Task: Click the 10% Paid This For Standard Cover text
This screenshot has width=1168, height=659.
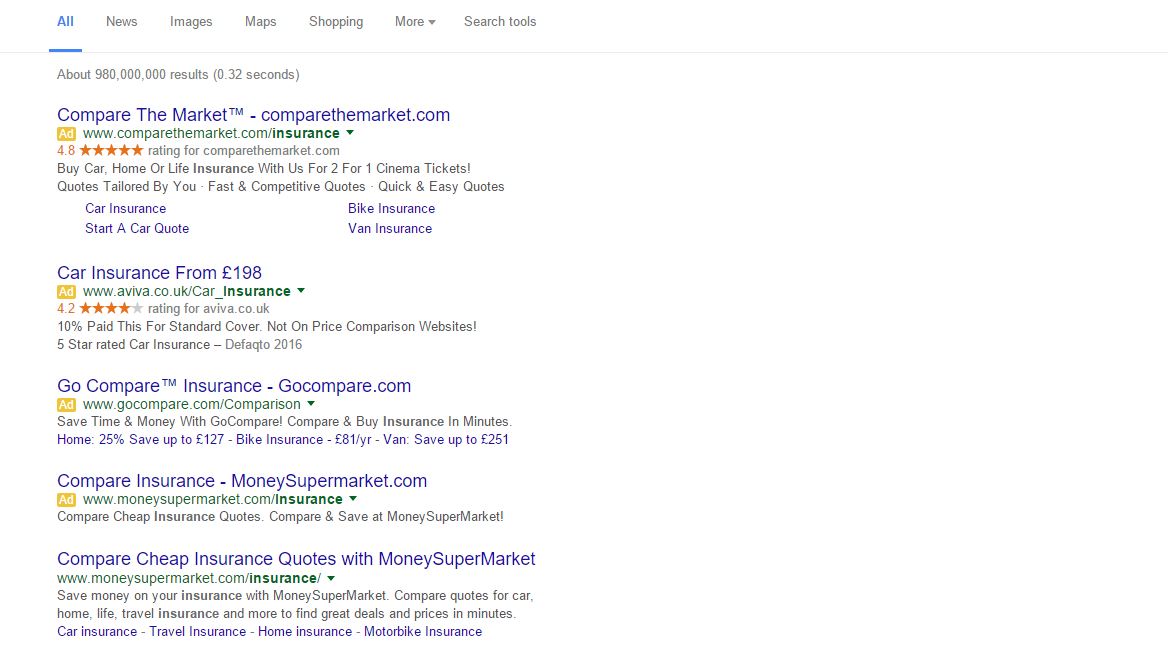Action: point(267,326)
